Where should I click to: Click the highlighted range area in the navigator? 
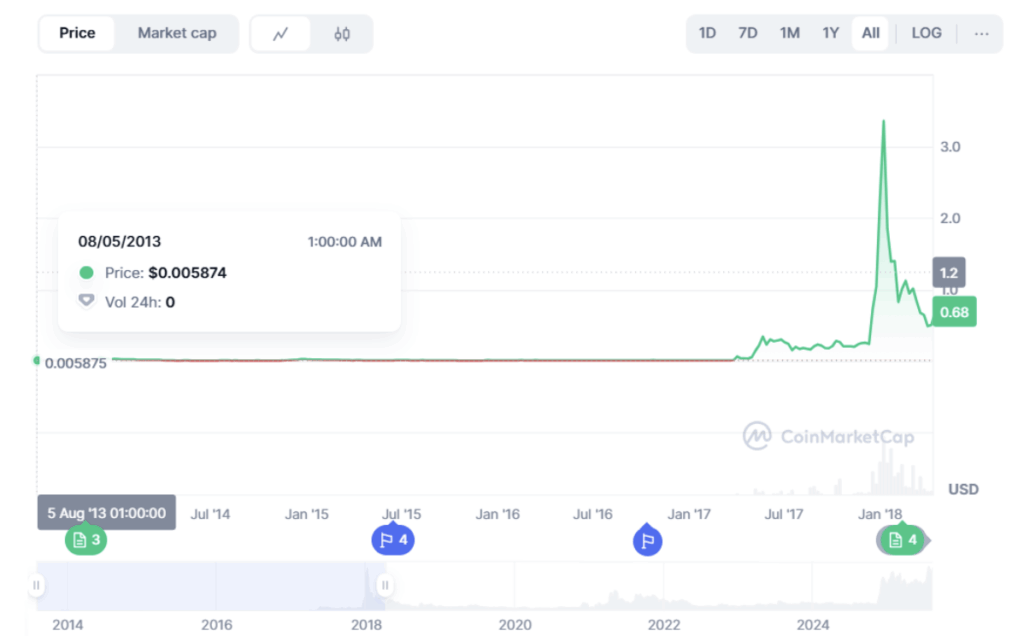click(x=211, y=586)
